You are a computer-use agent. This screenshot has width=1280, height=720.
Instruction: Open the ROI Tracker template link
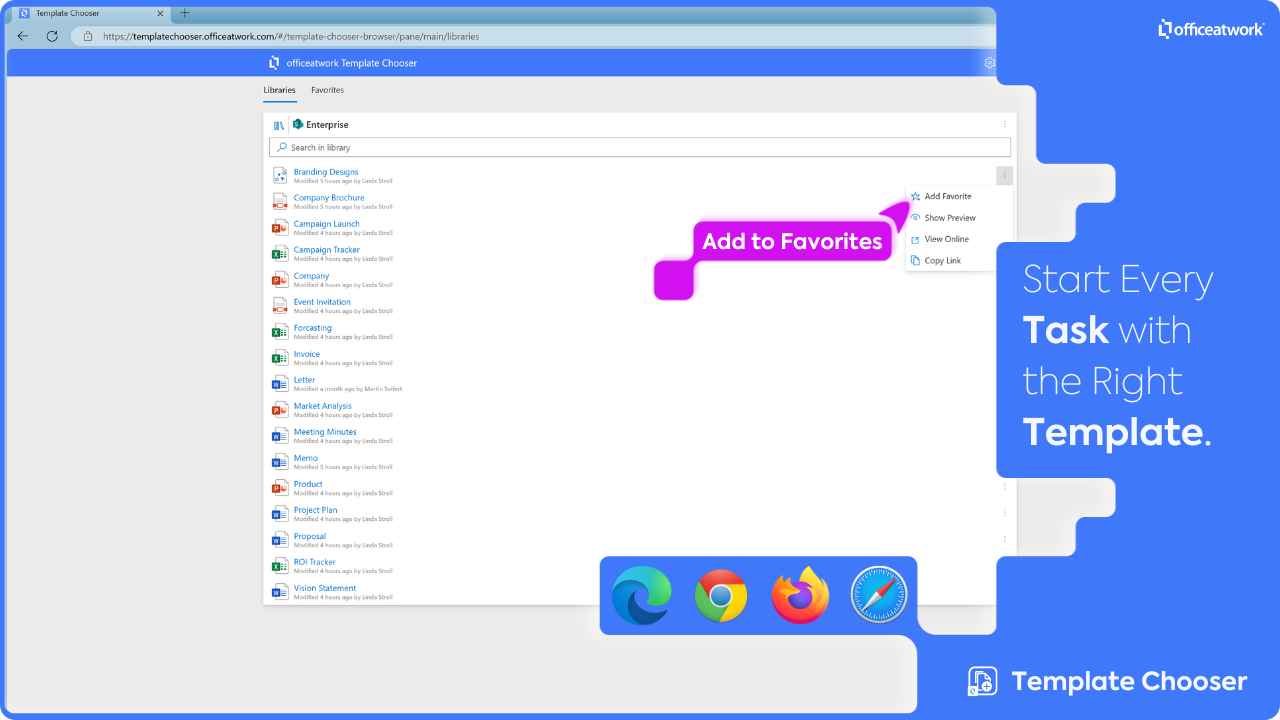[x=315, y=562]
